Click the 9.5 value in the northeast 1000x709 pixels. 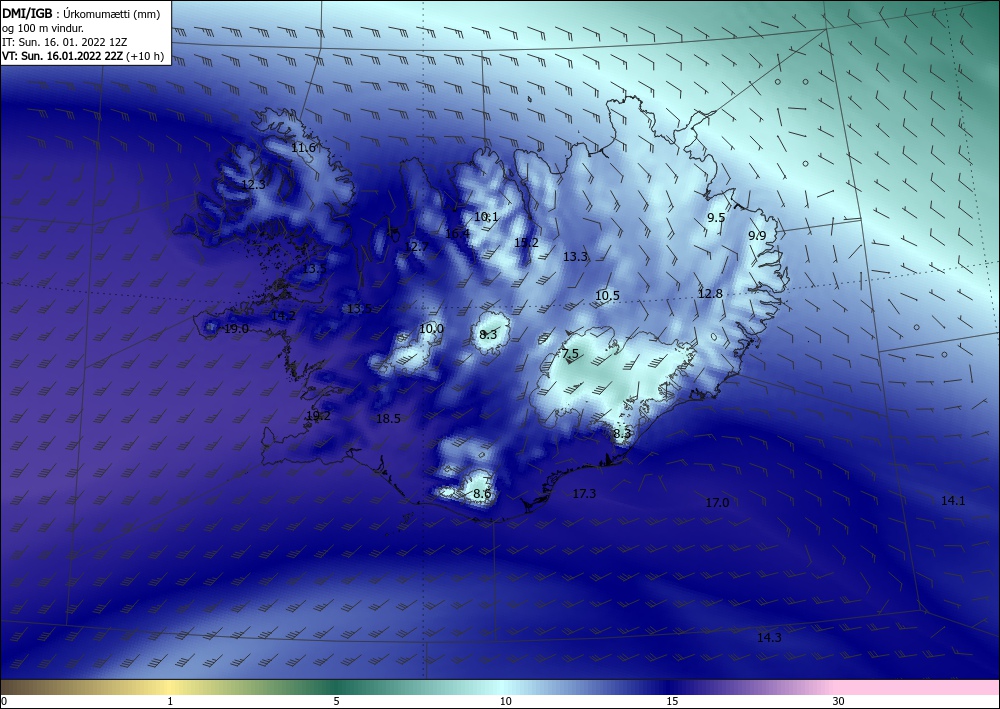click(x=716, y=217)
